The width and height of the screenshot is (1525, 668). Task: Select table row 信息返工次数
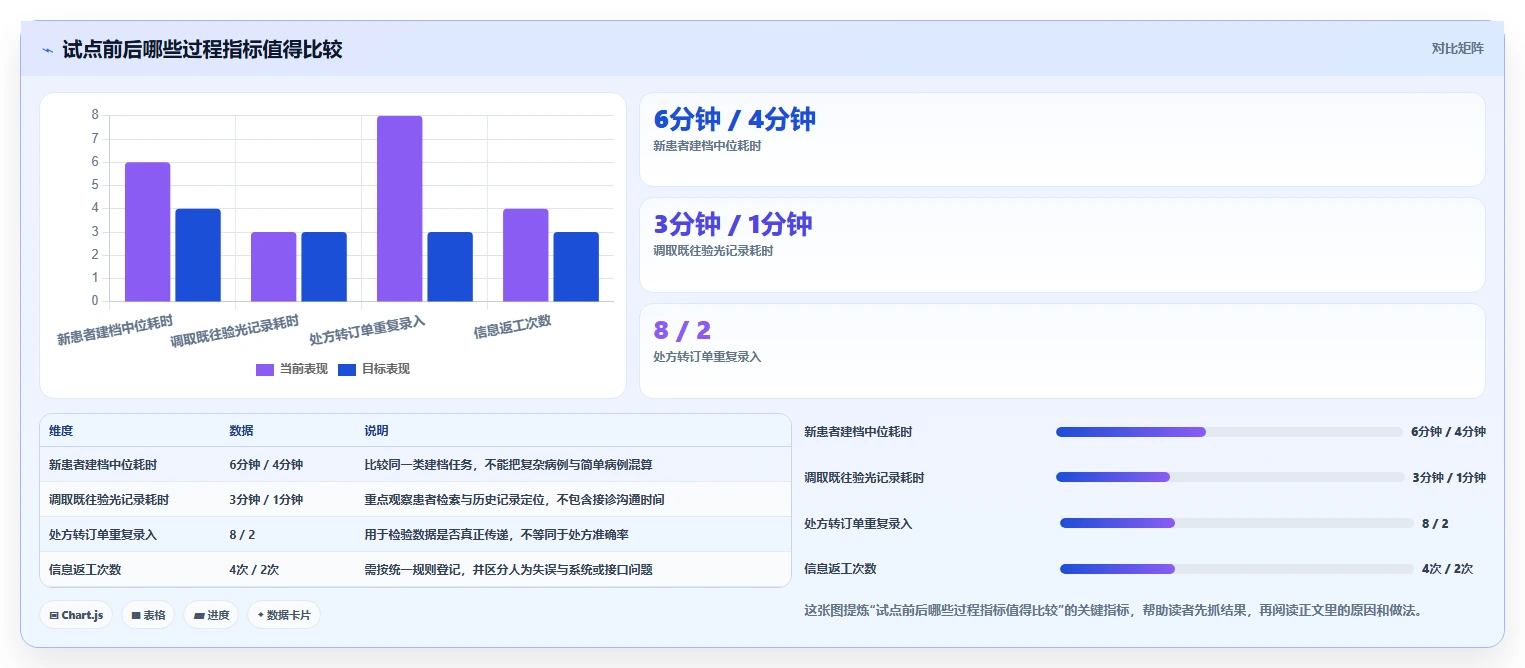(415, 569)
